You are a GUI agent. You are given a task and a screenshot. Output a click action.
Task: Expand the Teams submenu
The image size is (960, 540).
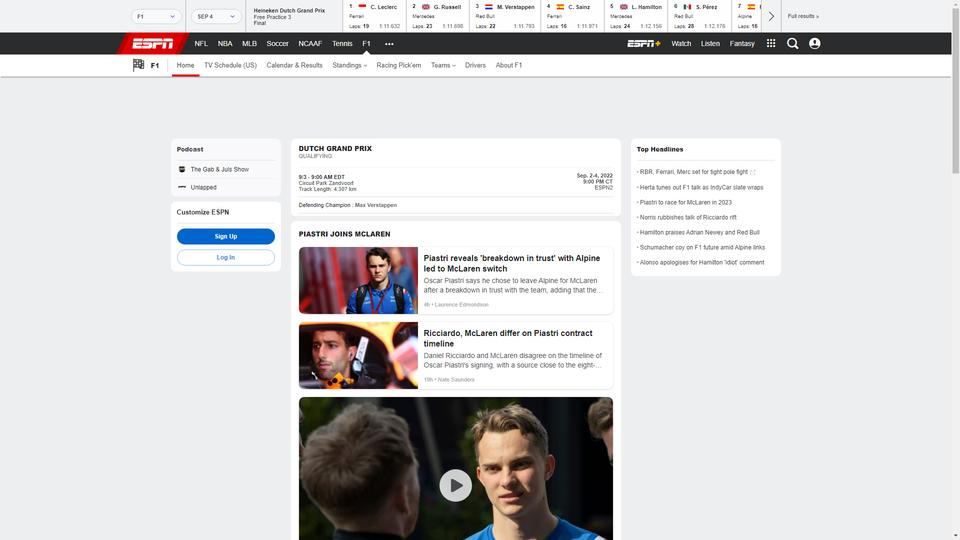tap(443, 66)
